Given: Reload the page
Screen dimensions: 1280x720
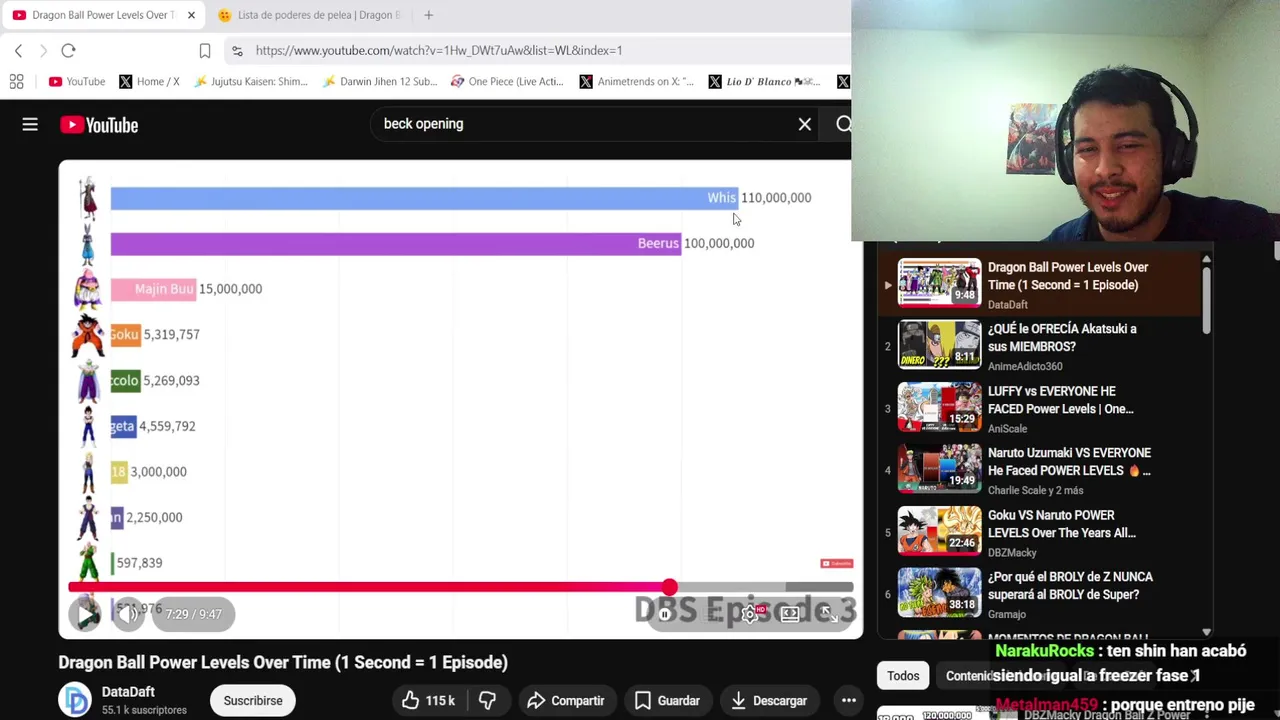Looking at the screenshot, I should click(68, 51).
